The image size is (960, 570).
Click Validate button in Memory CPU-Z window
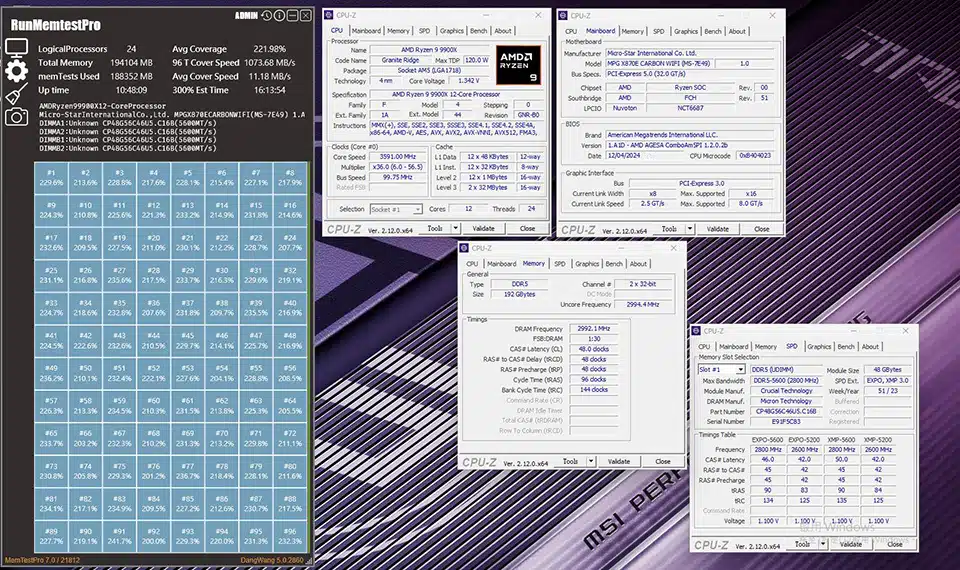click(x=618, y=462)
